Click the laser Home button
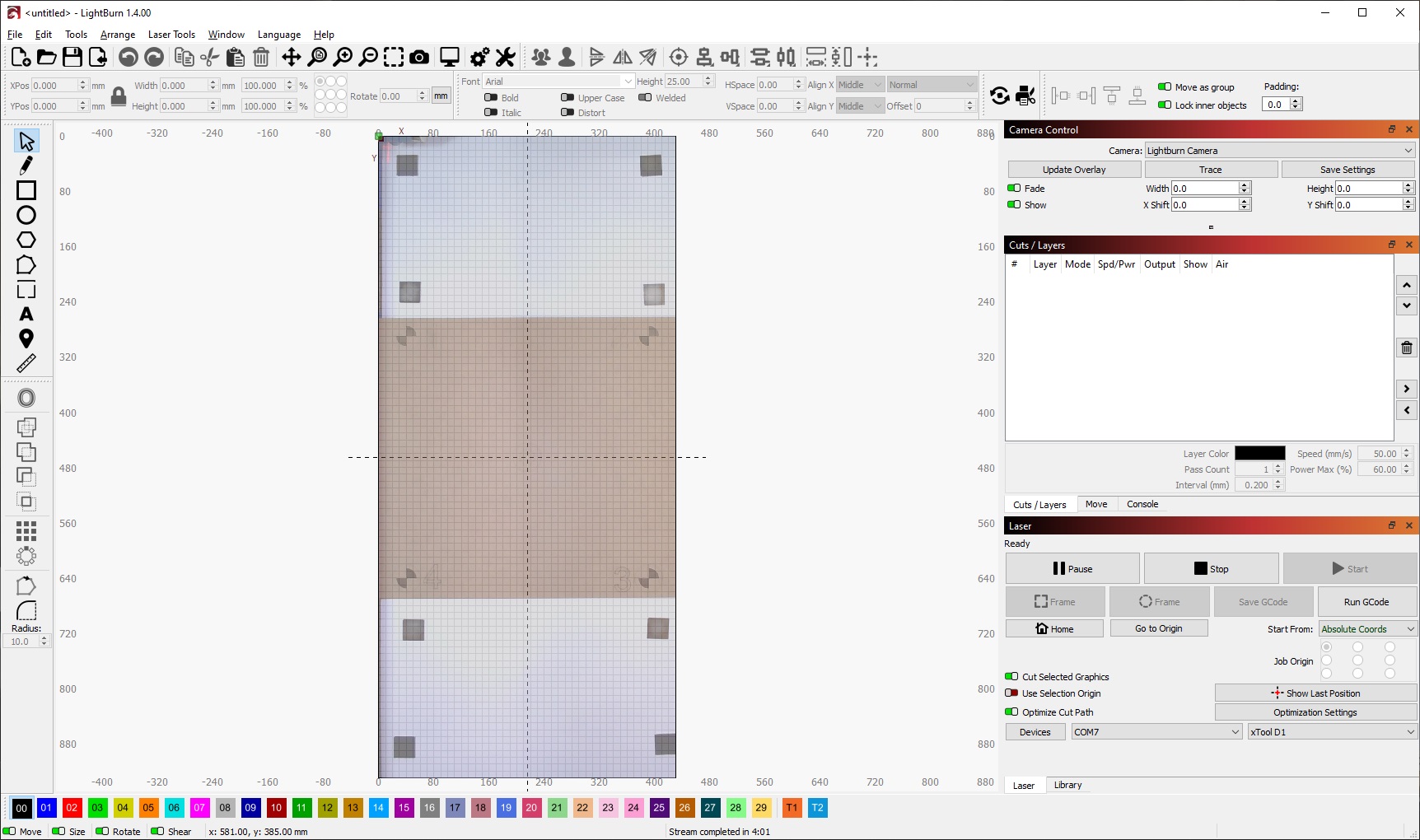Viewport: 1420px width, 840px height. pyautogui.click(x=1054, y=628)
